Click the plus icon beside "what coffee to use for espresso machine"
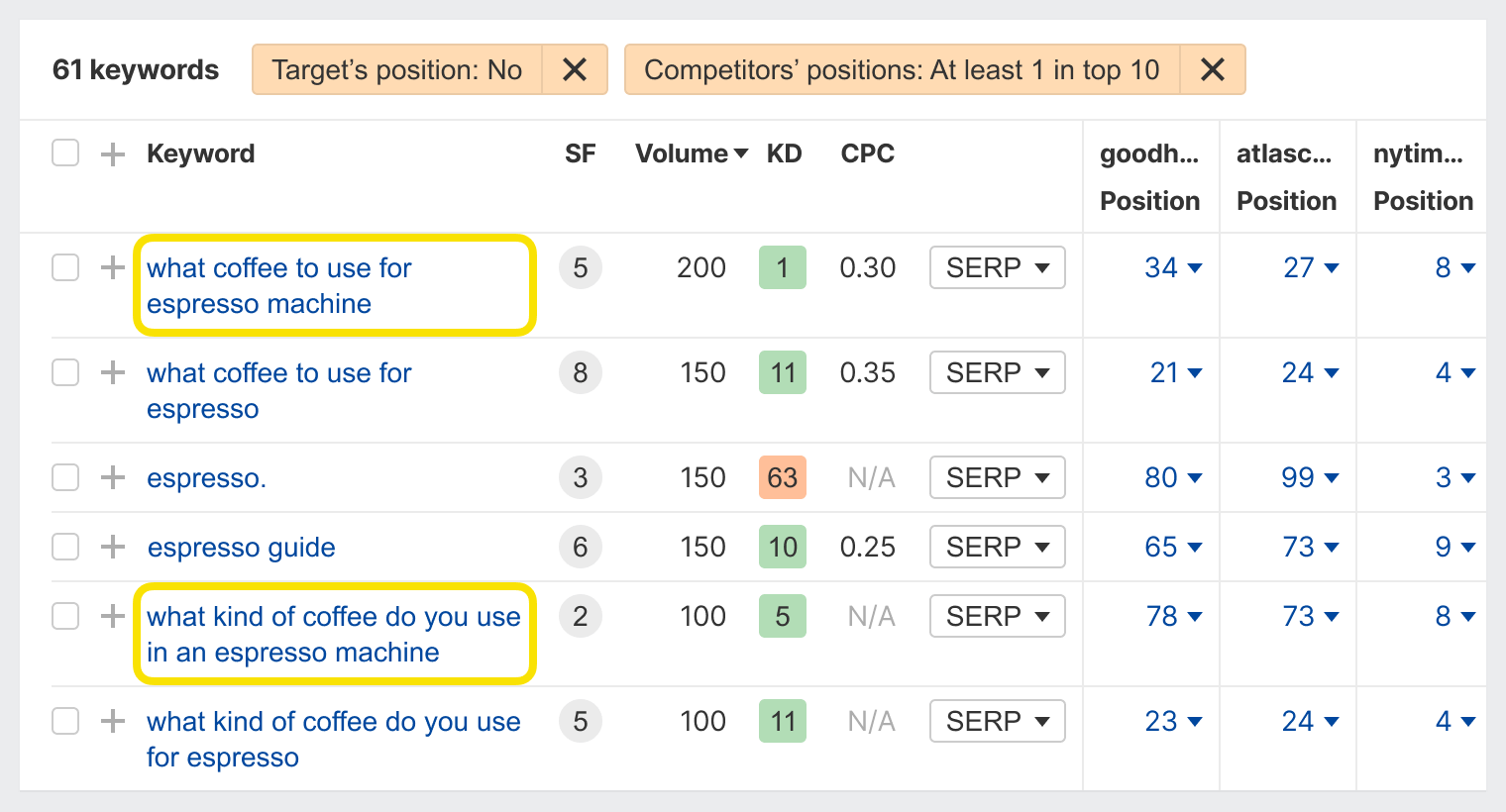The image size is (1506, 812). tap(111, 267)
